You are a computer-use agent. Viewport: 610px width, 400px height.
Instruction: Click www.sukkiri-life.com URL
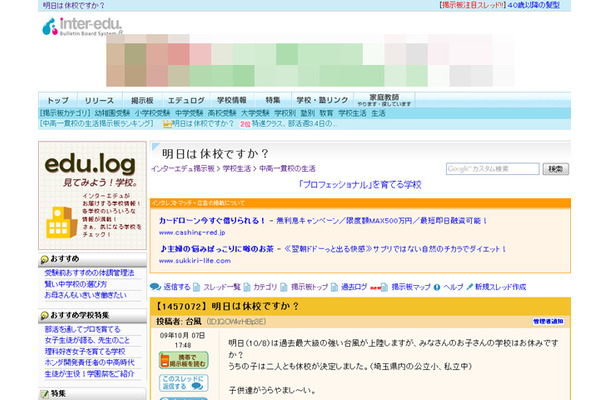(195, 261)
